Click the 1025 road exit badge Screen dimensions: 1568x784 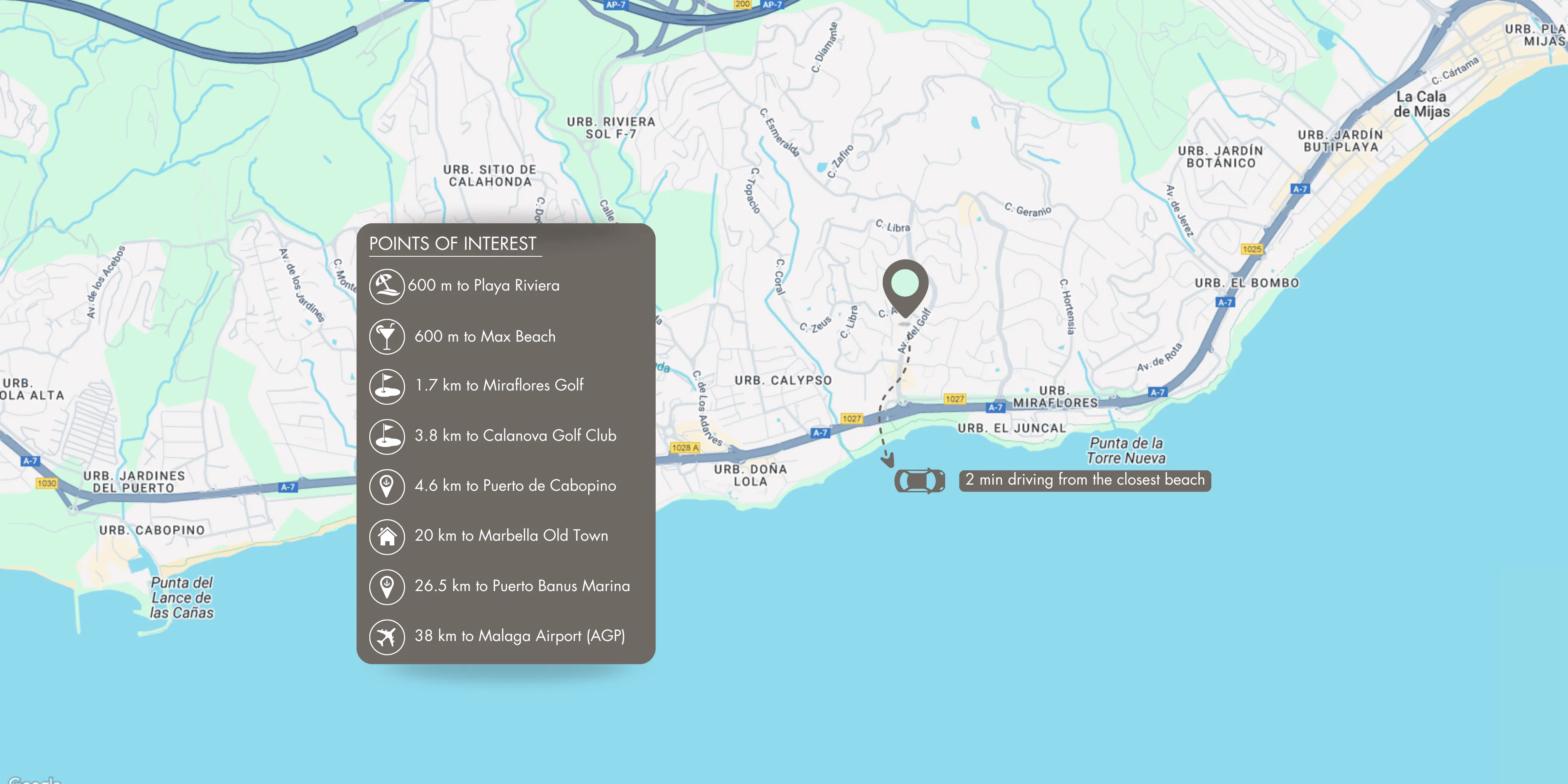(1251, 249)
